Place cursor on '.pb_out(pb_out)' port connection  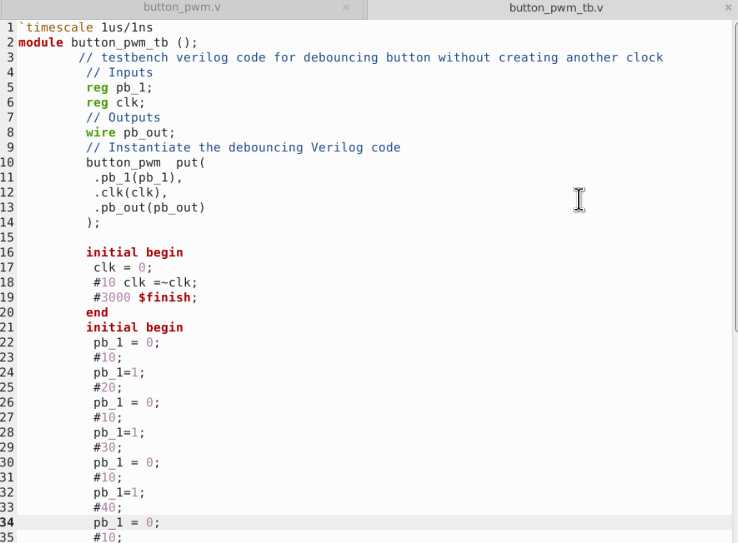(x=149, y=207)
